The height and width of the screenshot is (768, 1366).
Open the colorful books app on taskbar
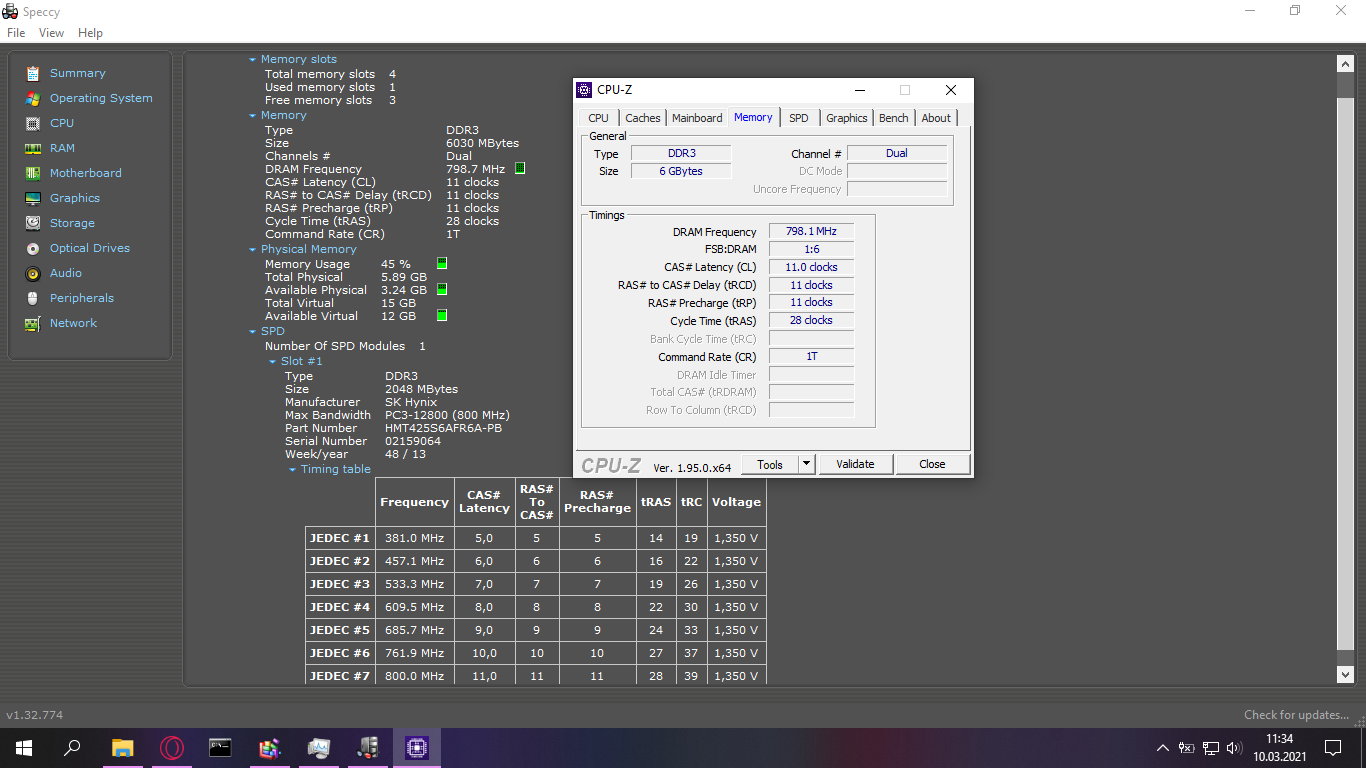[x=269, y=747]
